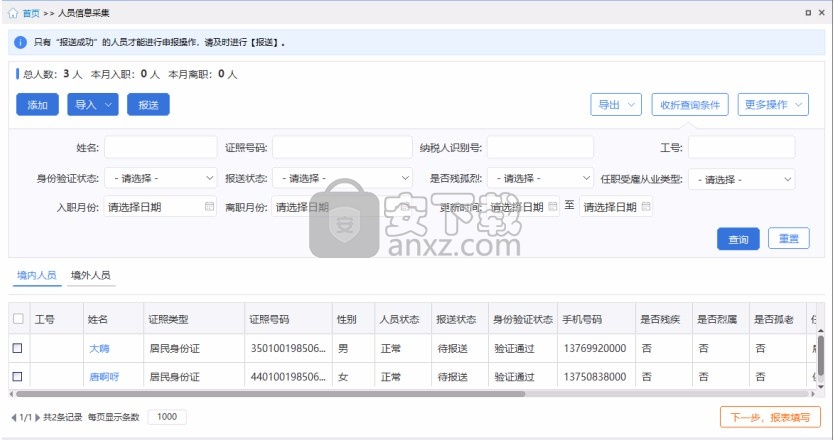Image resolution: width=834 pixels, height=440 pixels.
Task: Check the row checkbox for 唐啊呀
Action: coord(18,377)
